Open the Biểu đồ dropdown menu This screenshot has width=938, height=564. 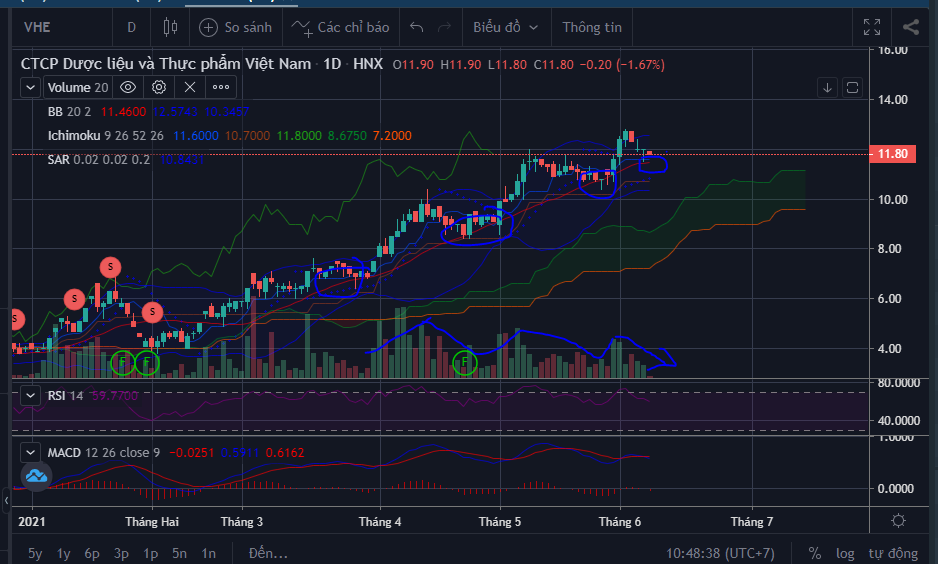[x=505, y=27]
